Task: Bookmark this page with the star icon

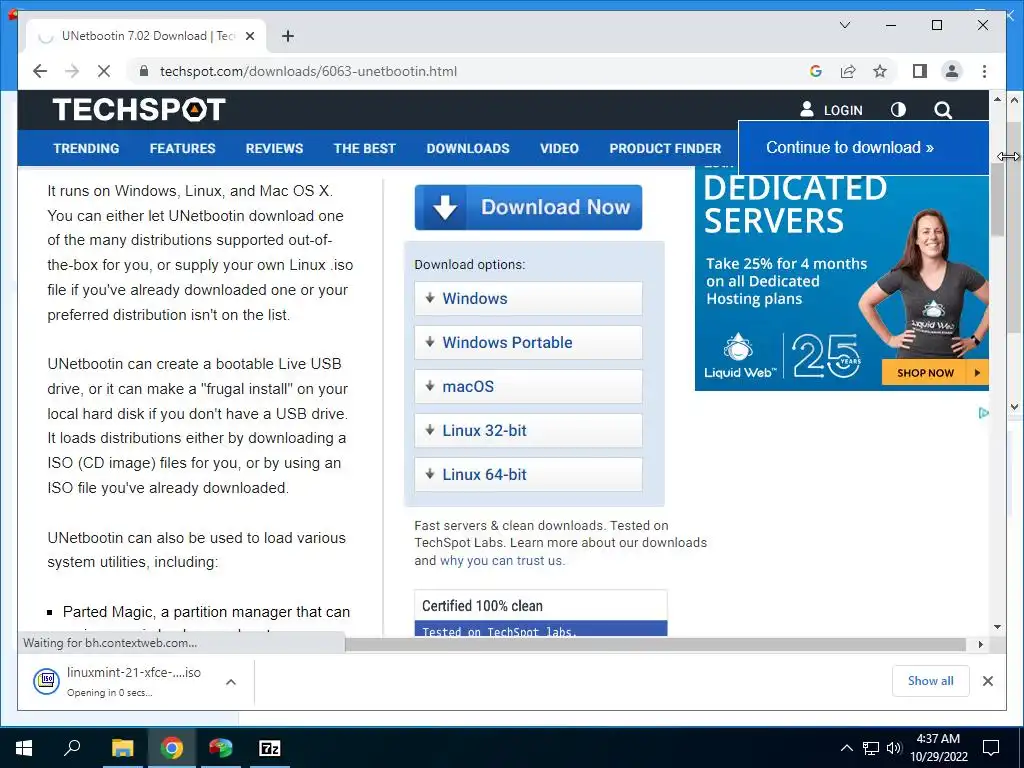Action: pos(880,71)
